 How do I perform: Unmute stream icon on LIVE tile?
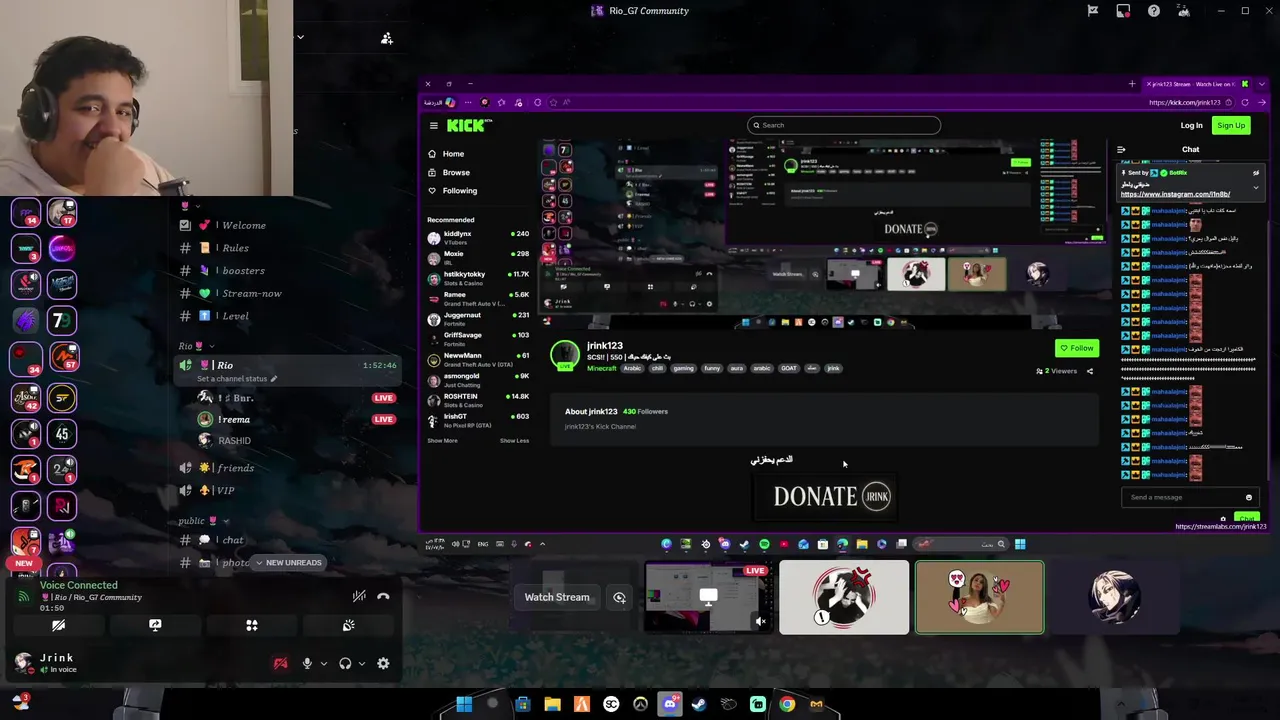(x=760, y=621)
